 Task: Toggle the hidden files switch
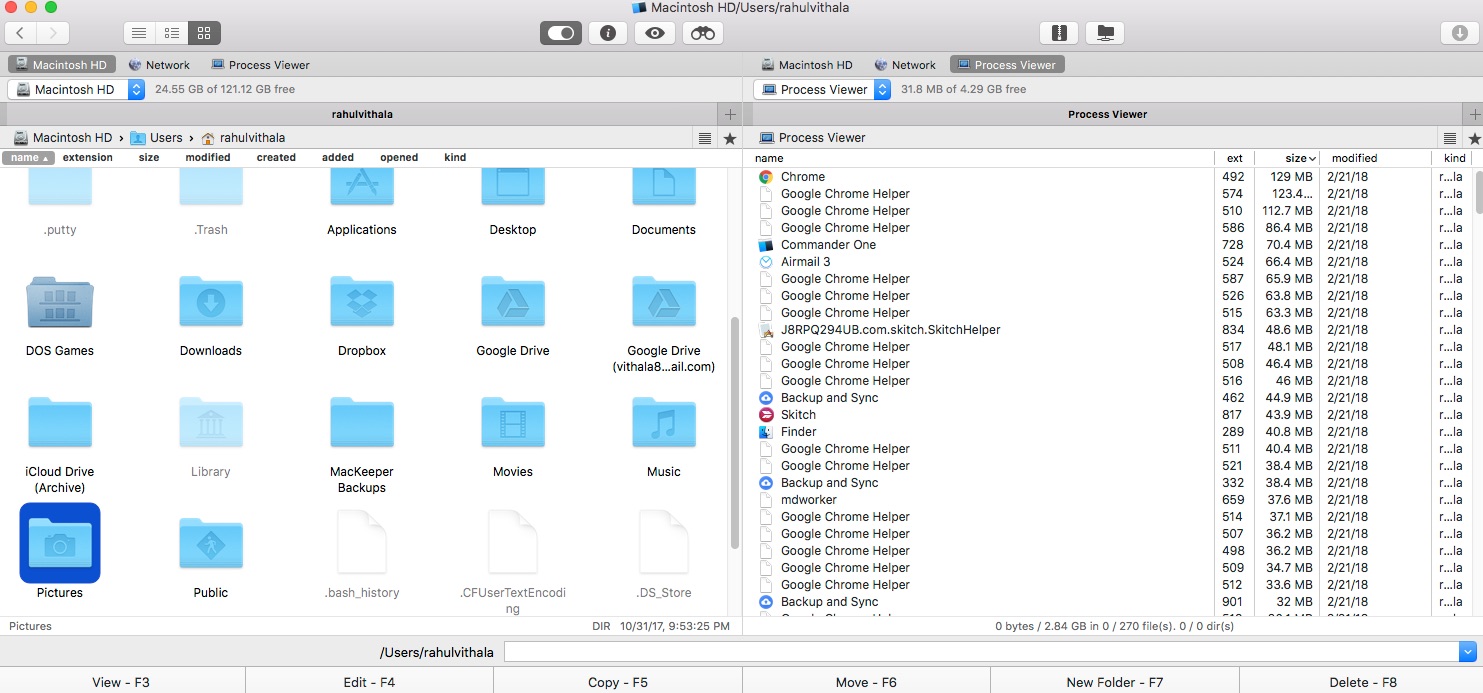coord(561,33)
